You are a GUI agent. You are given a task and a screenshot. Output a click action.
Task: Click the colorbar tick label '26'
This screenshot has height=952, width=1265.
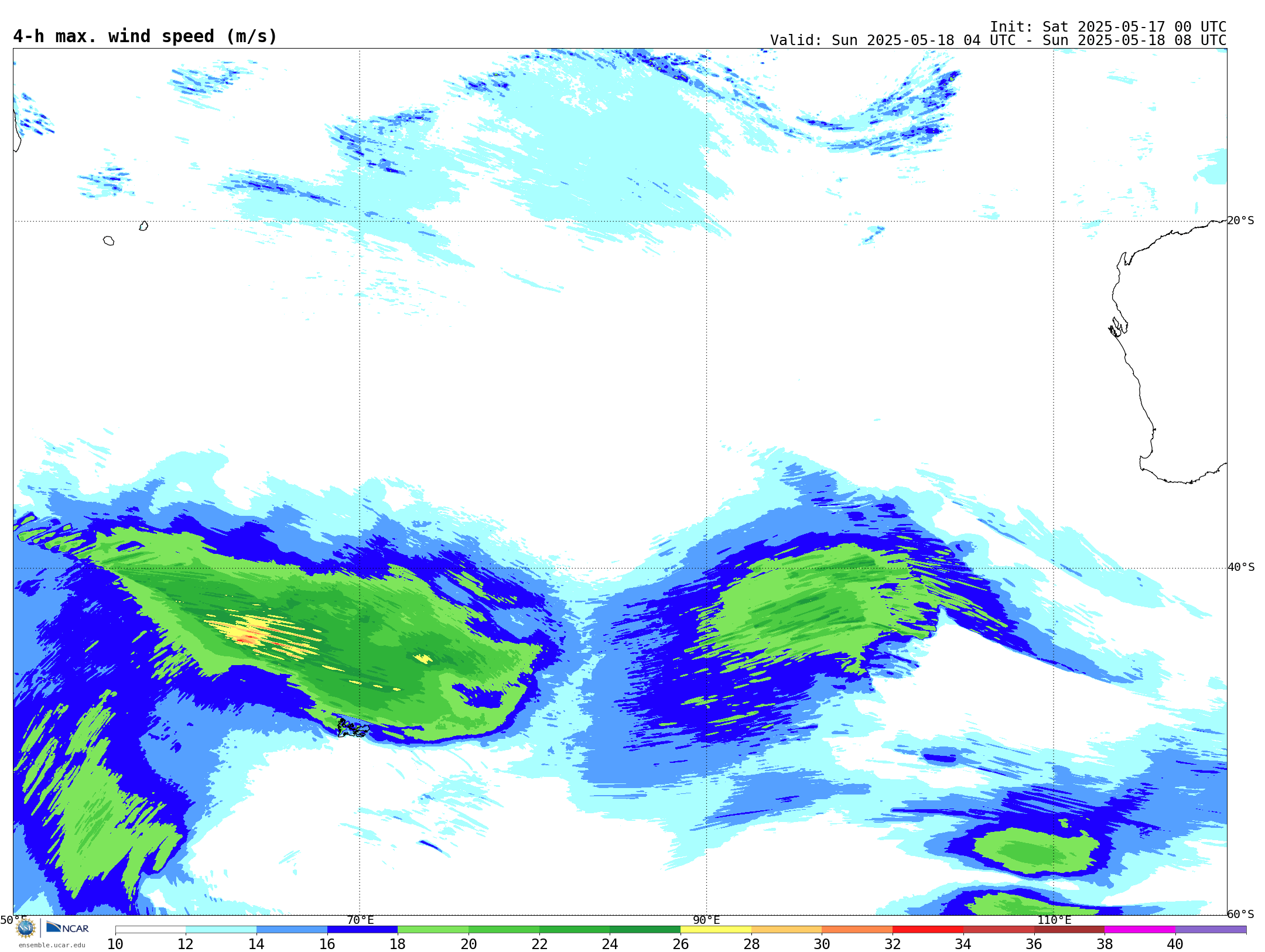[681, 944]
